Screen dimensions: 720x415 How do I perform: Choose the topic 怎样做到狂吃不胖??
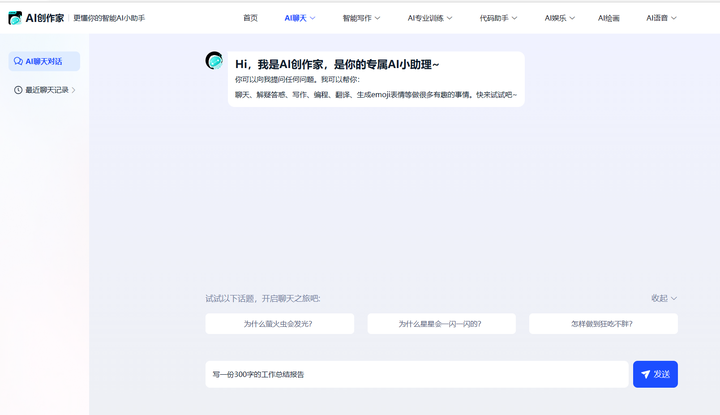click(x=603, y=324)
